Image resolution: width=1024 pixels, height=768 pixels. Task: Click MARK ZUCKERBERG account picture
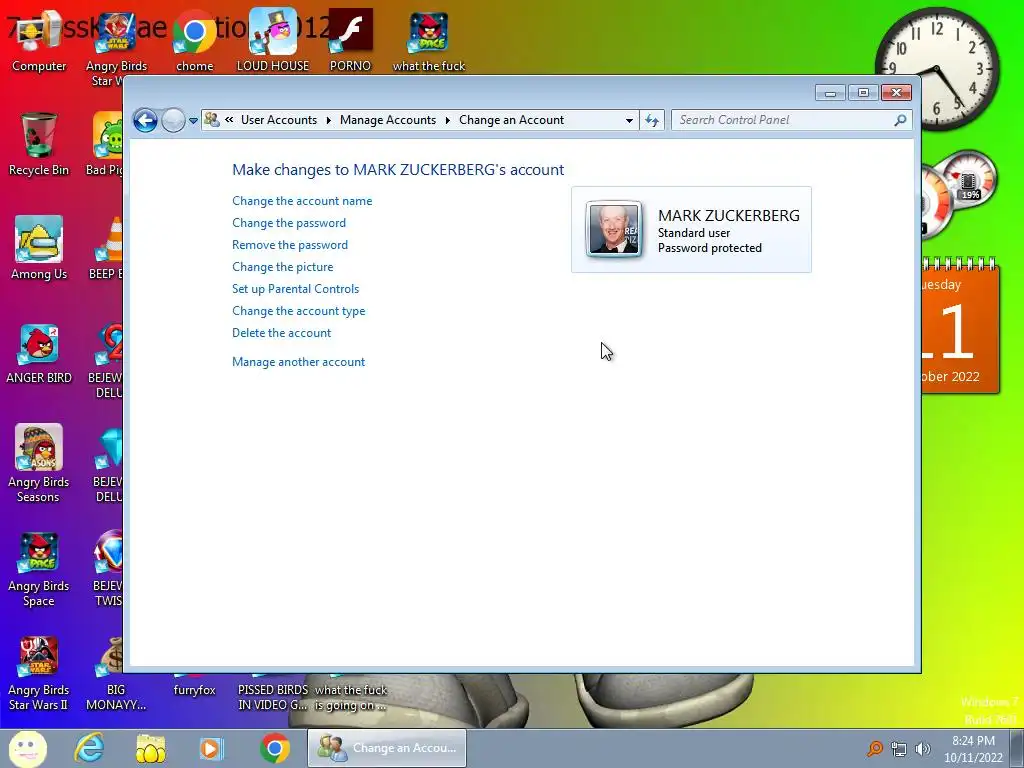pos(614,229)
